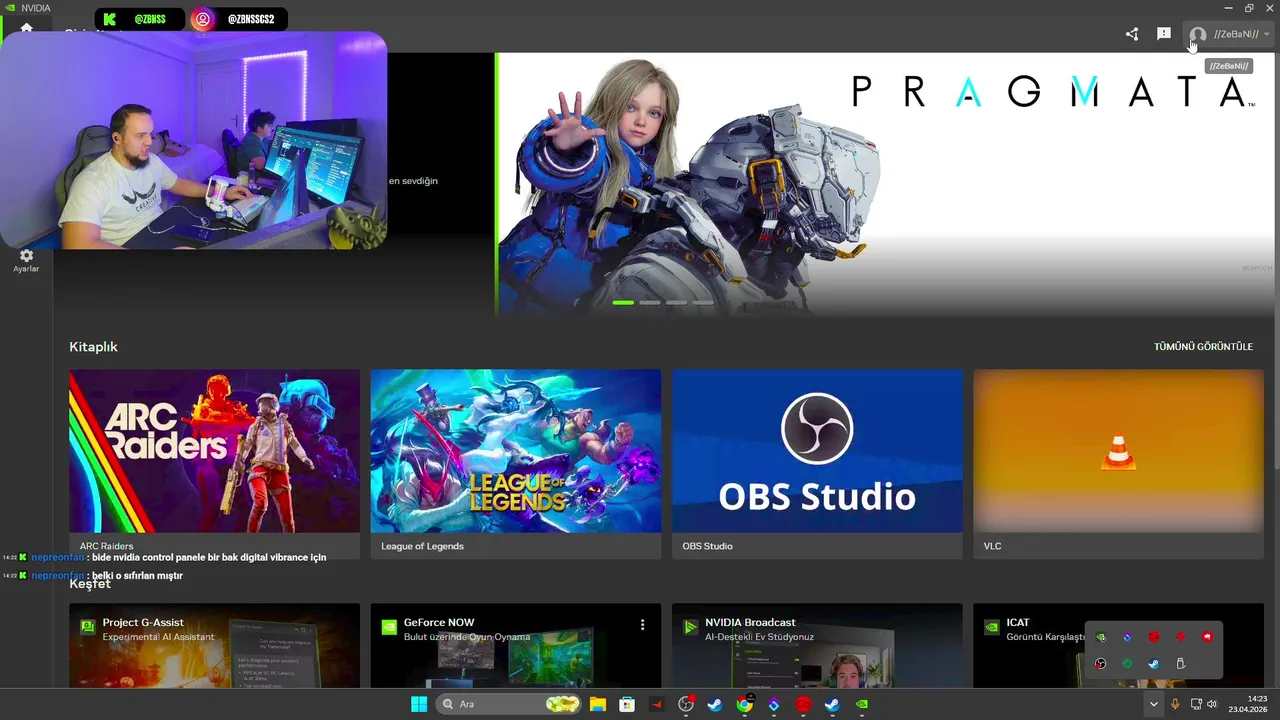
Task: Open the notifications message icon
Action: (1164, 34)
